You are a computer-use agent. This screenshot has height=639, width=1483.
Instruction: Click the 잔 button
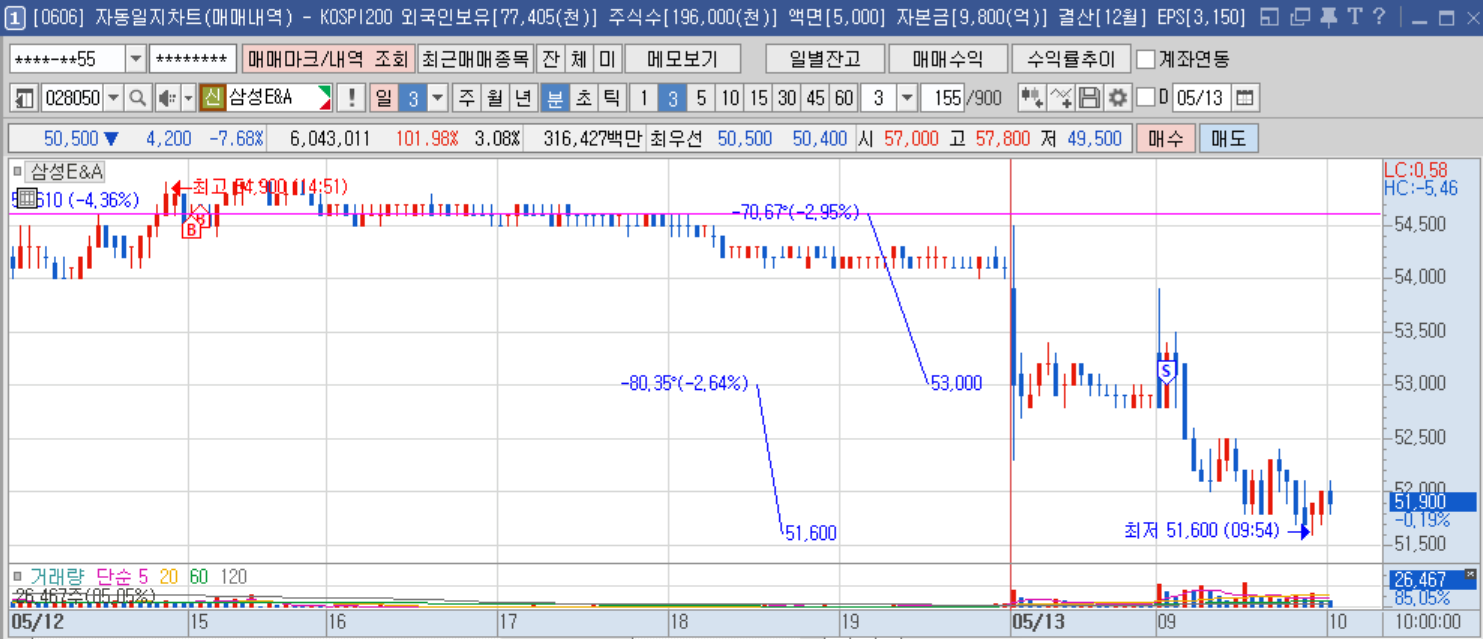tap(549, 59)
